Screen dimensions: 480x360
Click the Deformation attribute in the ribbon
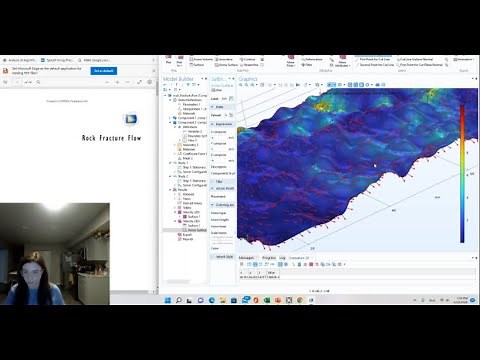coord(312,59)
